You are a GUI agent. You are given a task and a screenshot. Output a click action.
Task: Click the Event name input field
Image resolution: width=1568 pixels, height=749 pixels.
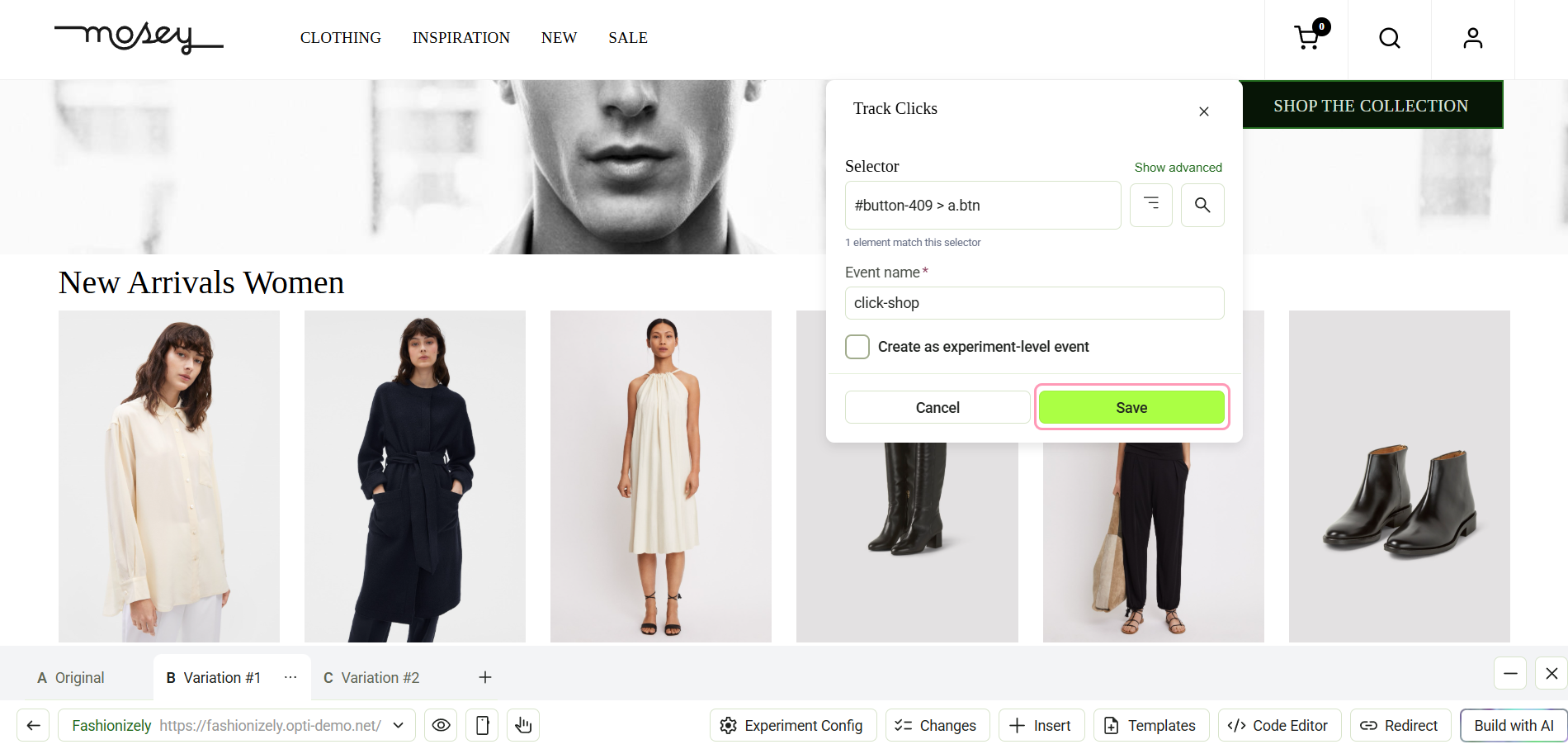pos(1034,303)
